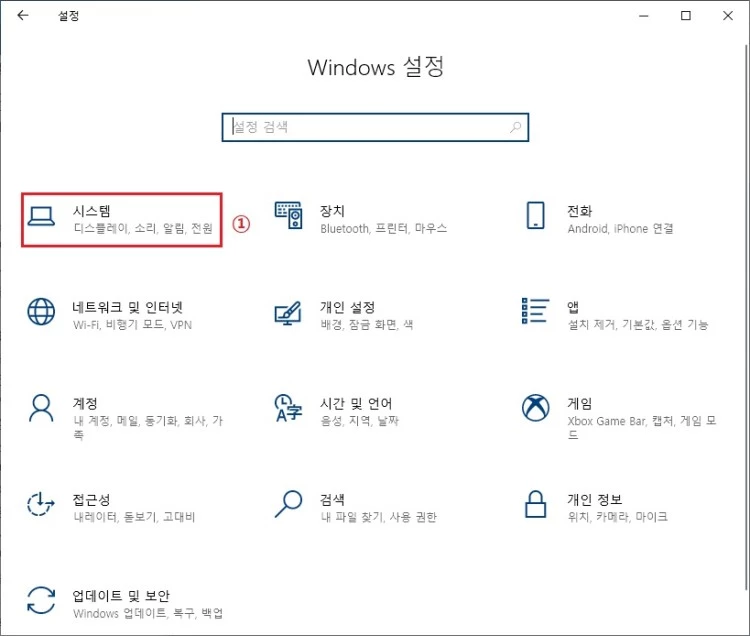Click the text 내레이터, 돋보기, 고대비
The image size is (750, 636).
(x=134, y=517)
